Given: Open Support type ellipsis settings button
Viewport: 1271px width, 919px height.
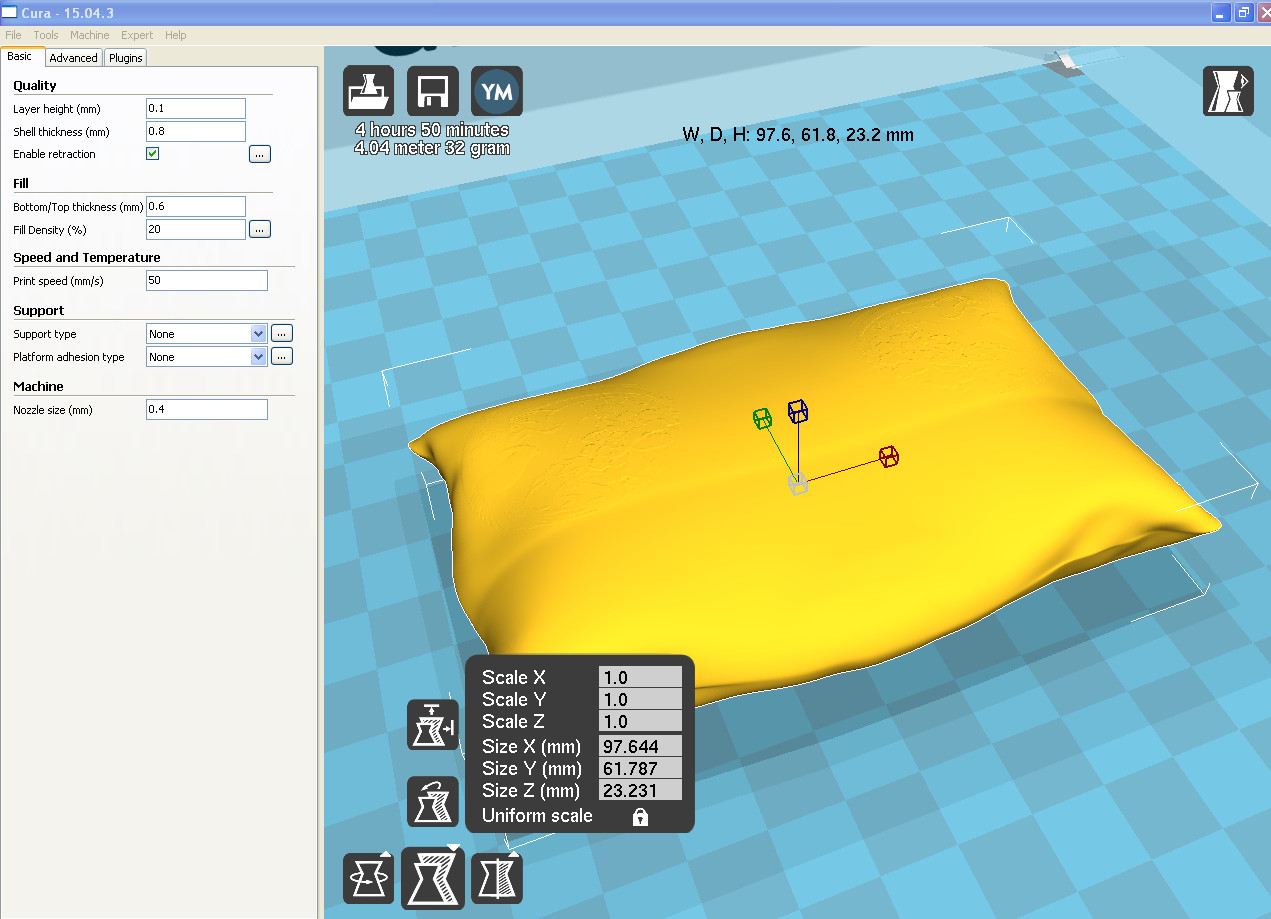Looking at the screenshot, I should 282,334.
